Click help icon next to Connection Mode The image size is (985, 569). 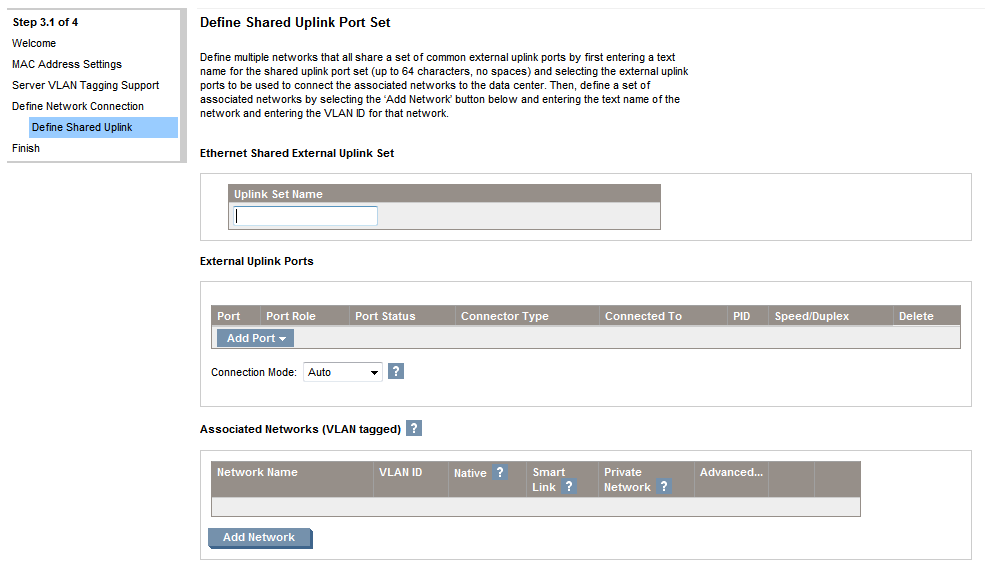(x=396, y=372)
